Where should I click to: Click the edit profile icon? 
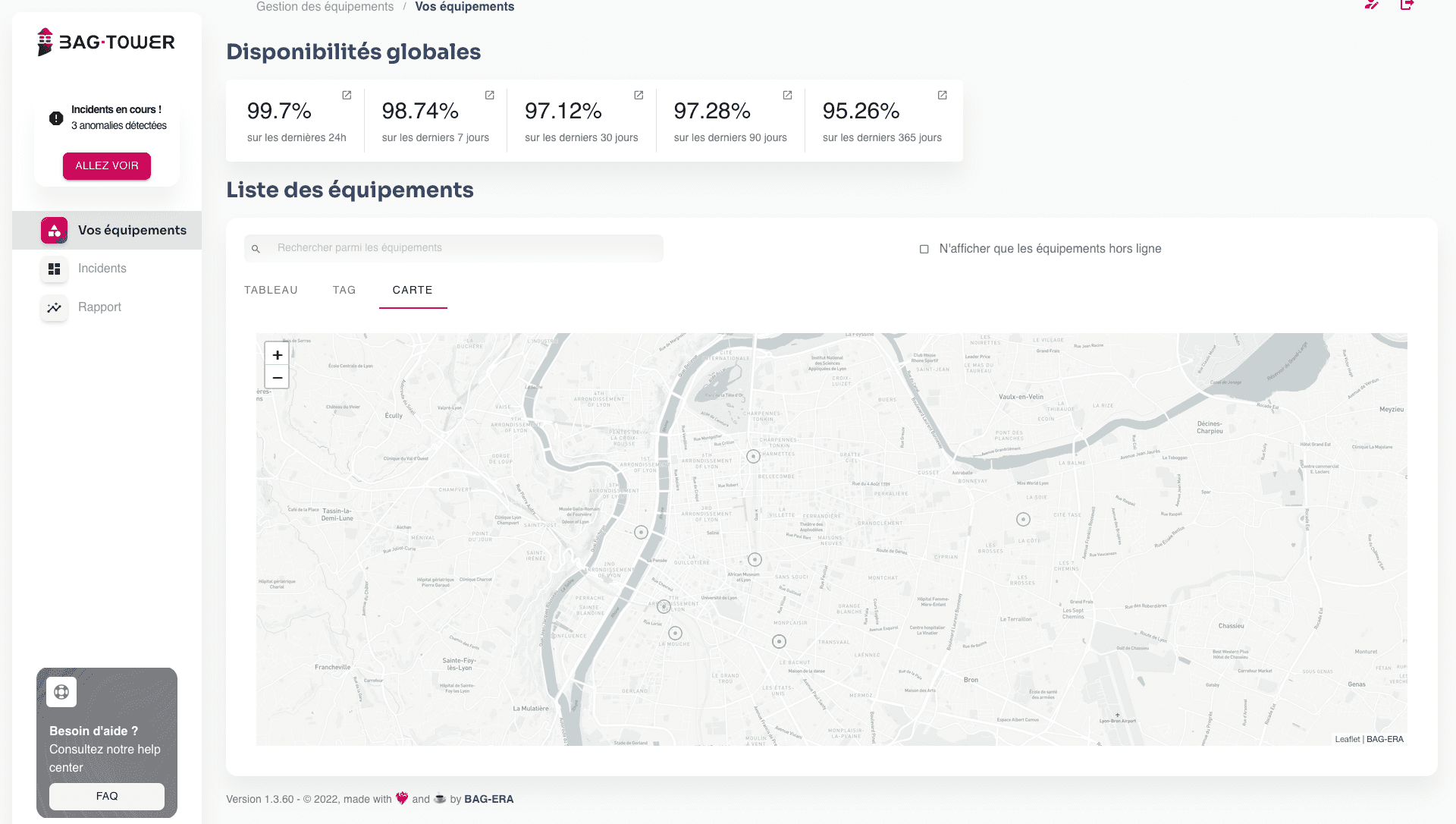(x=1371, y=5)
